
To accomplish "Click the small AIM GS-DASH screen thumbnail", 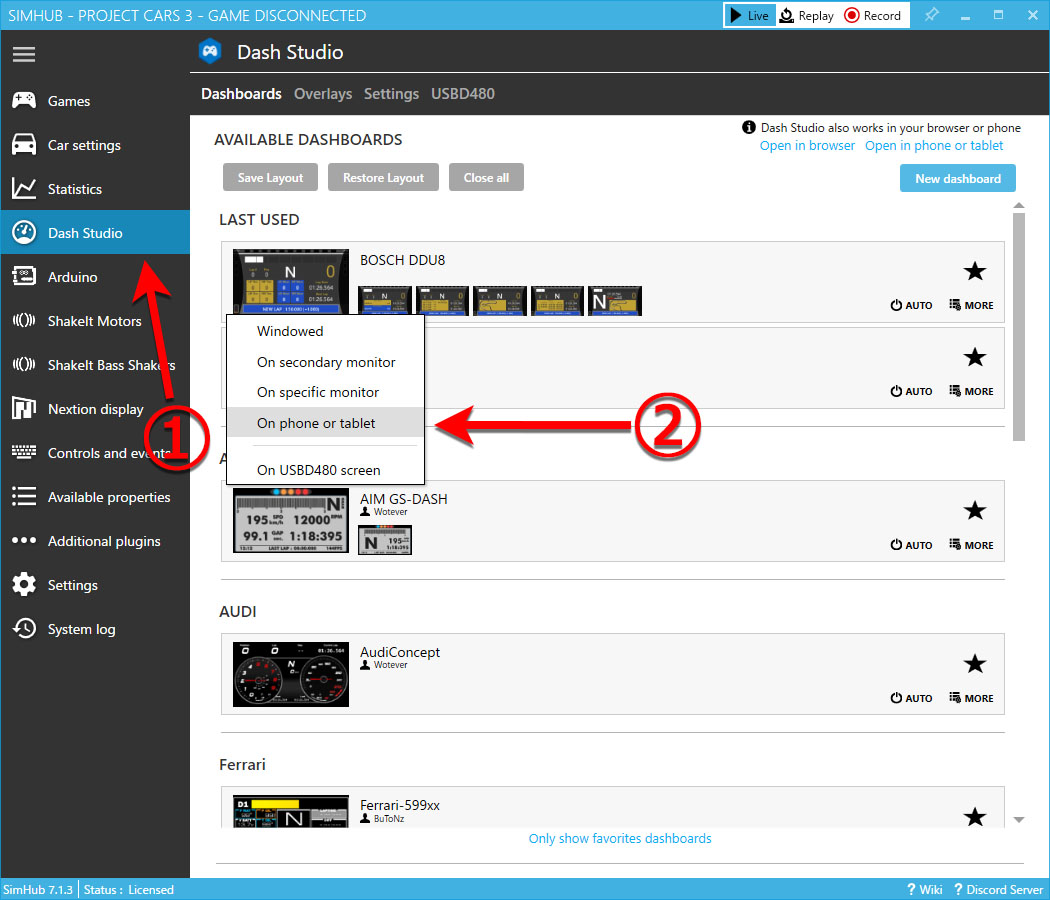I will pos(385,540).
